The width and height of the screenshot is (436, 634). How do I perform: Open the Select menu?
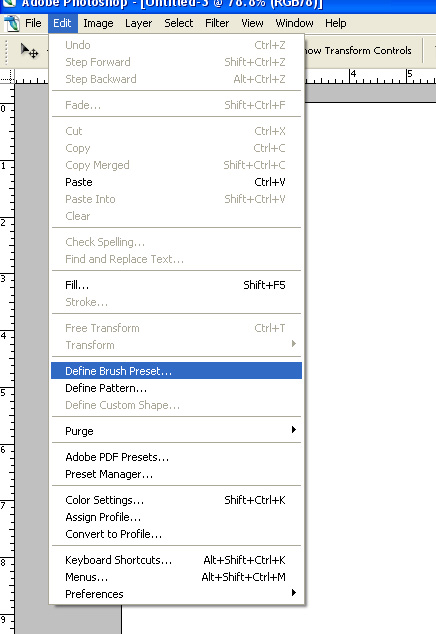point(178,23)
